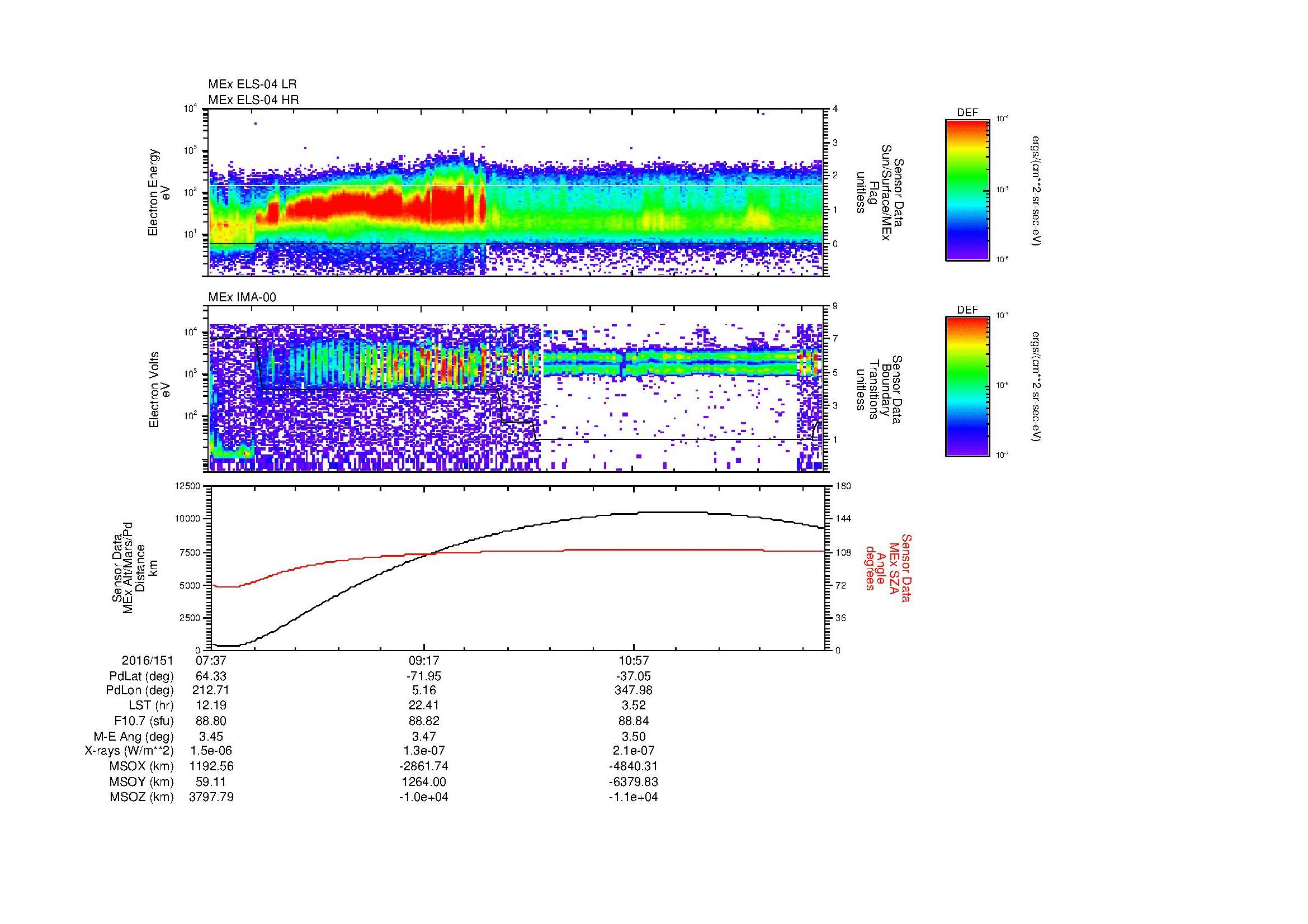Click the F10.7 value '88.82'
Screen dimensions: 1308x924
point(424,721)
